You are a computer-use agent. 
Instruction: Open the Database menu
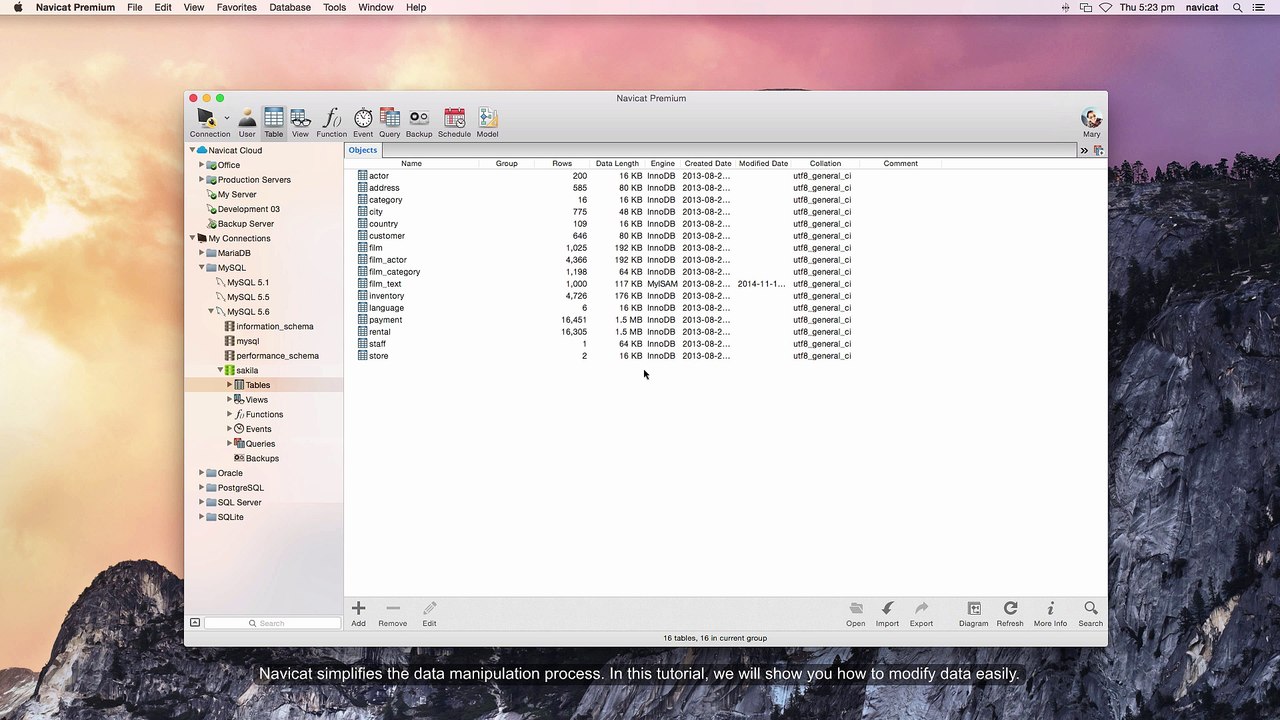click(x=290, y=7)
